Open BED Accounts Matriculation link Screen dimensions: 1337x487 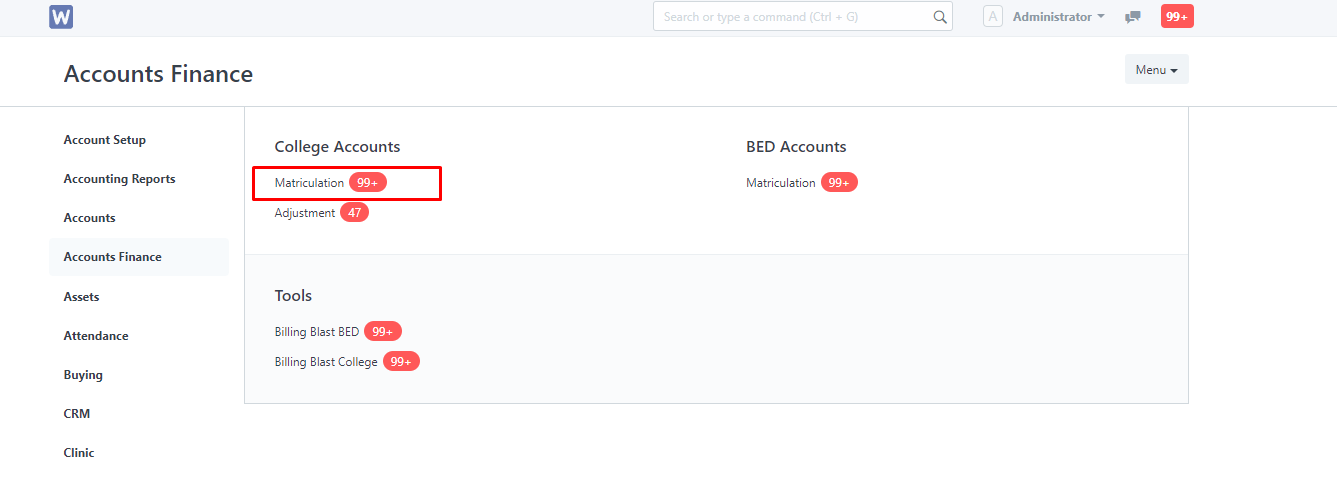coord(781,183)
